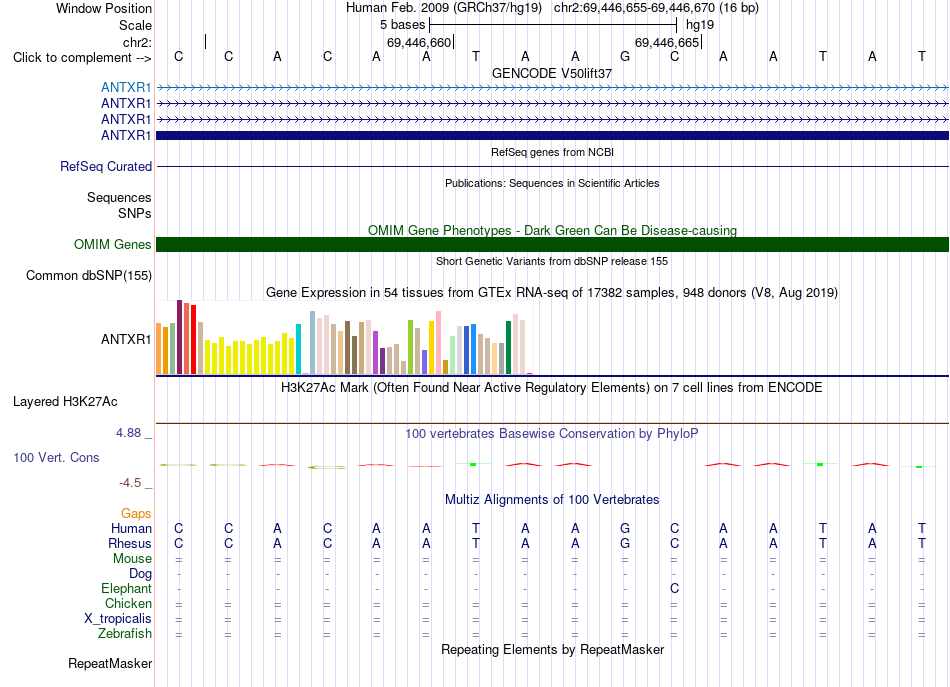The width and height of the screenshot is (950, 687).
Task: Select the Chicken species row label
Action: 128,603
